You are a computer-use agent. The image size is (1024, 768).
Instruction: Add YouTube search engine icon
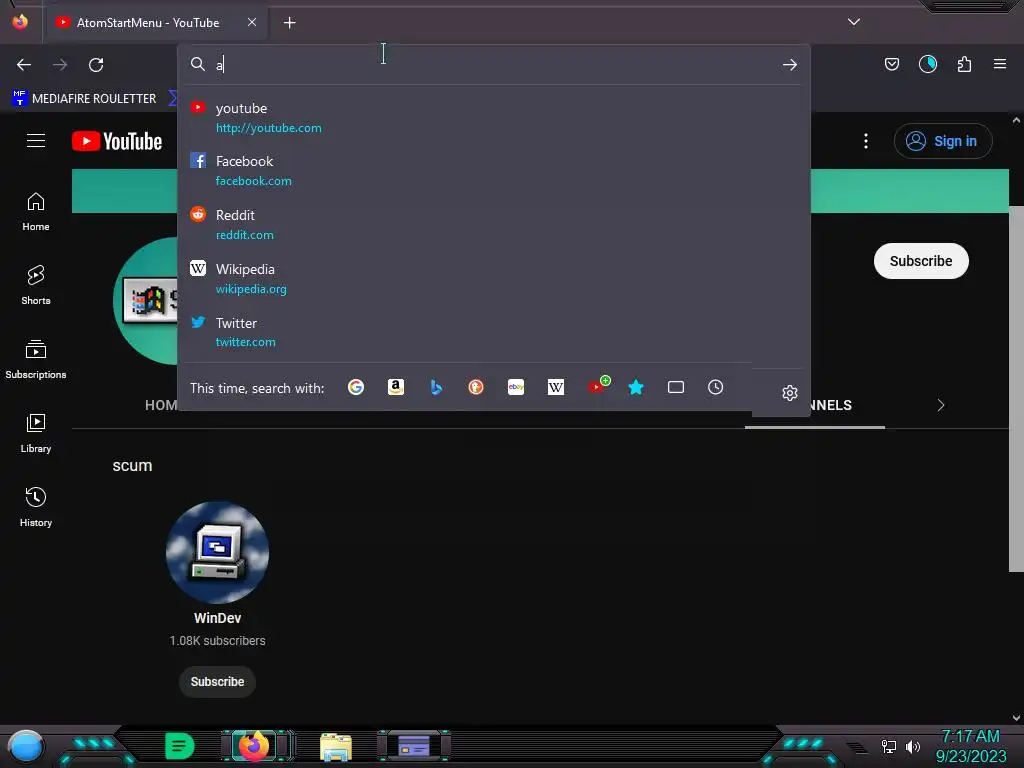[598, 385]
